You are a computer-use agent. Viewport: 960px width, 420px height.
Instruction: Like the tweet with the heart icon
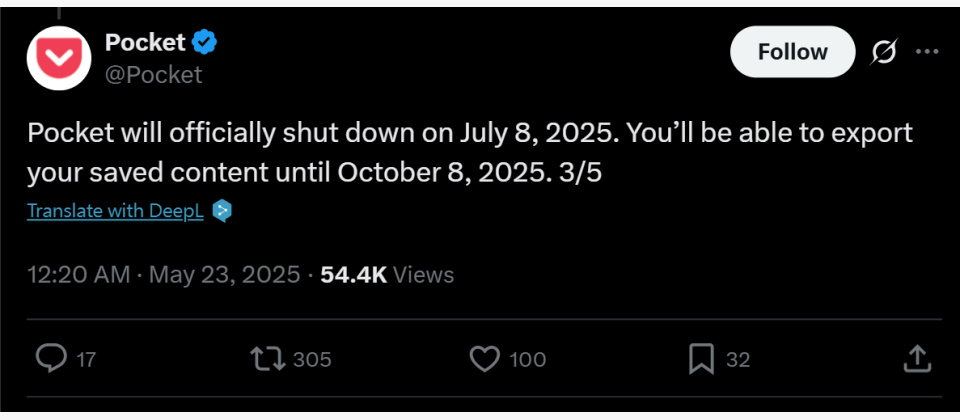click(484, 359)
